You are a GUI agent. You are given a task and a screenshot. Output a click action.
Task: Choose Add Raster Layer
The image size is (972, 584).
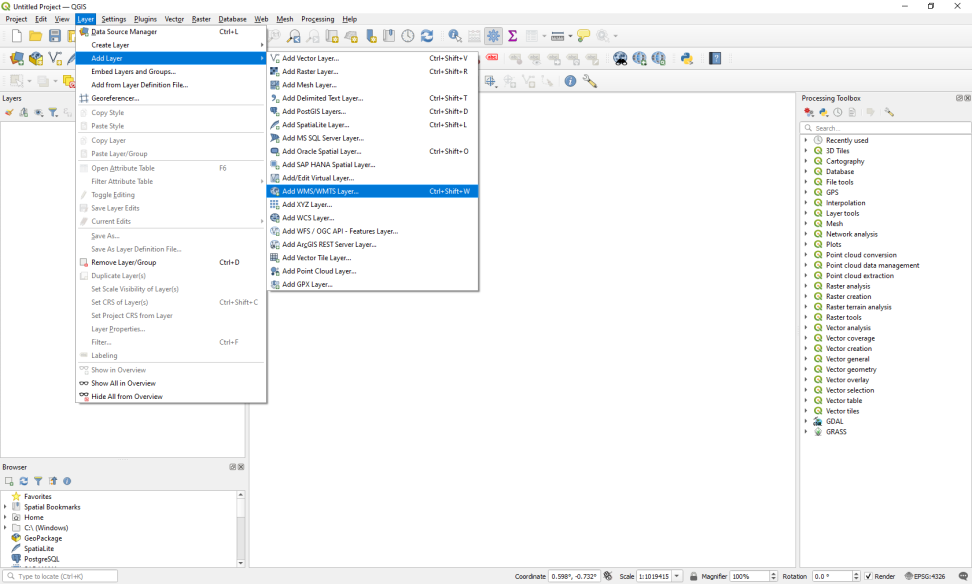373,72
